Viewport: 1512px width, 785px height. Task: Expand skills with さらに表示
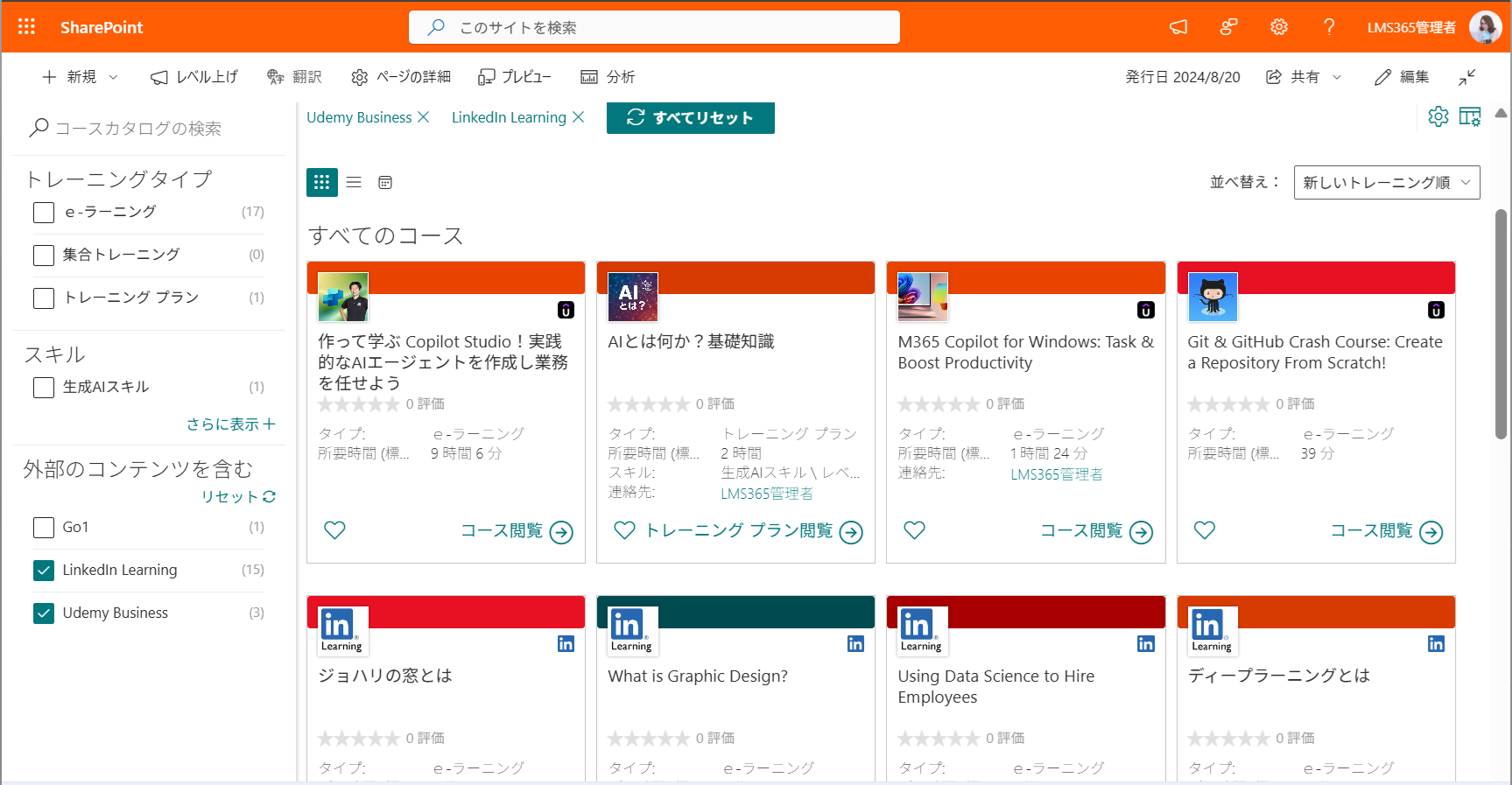tap(231, 424)
